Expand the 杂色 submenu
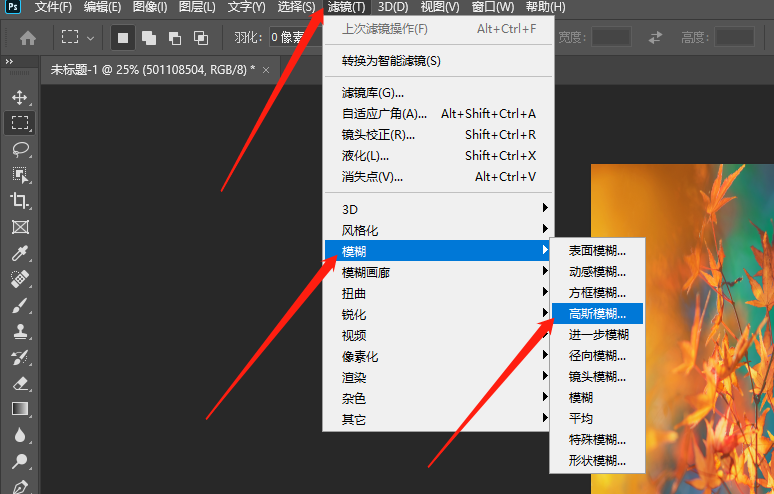The height and width of the screenshot is (494, 774). (436, 398)
